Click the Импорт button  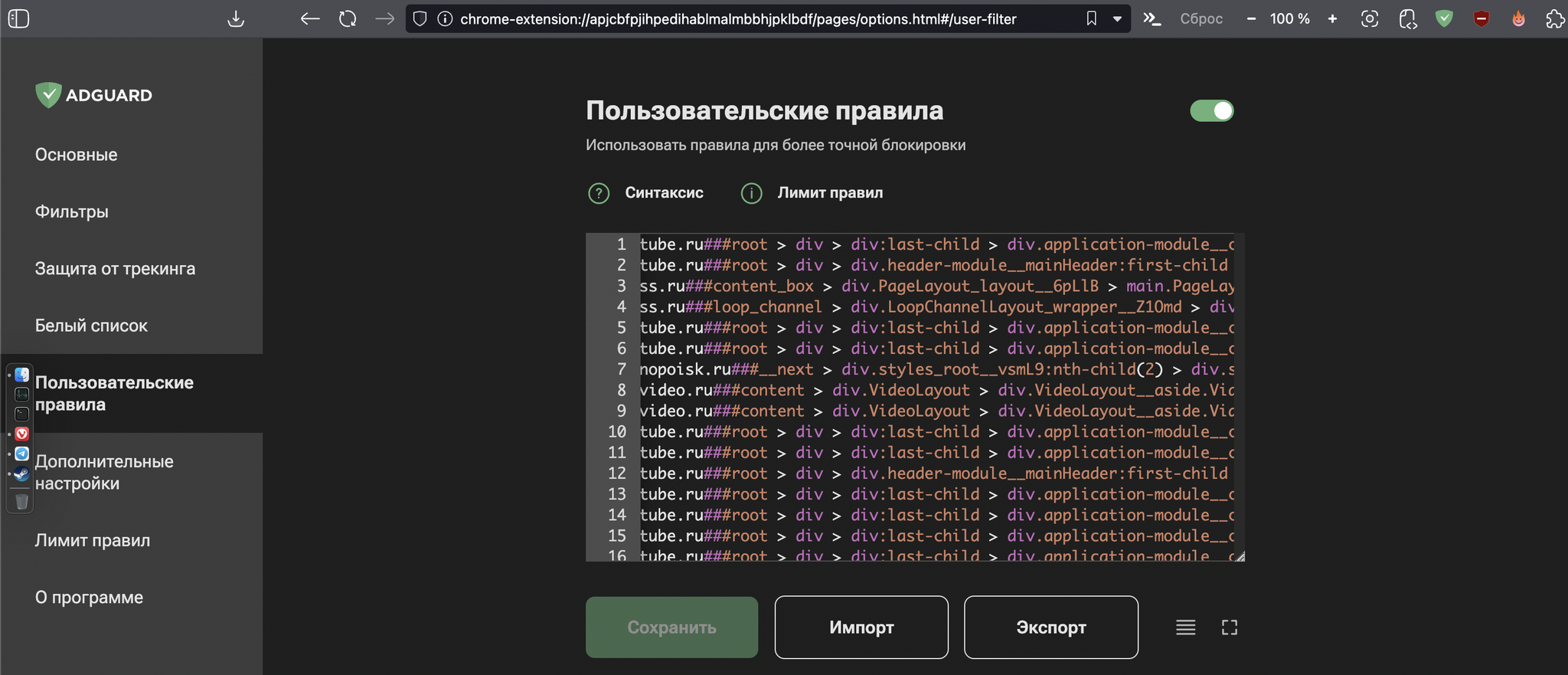(x=861, y=627)
